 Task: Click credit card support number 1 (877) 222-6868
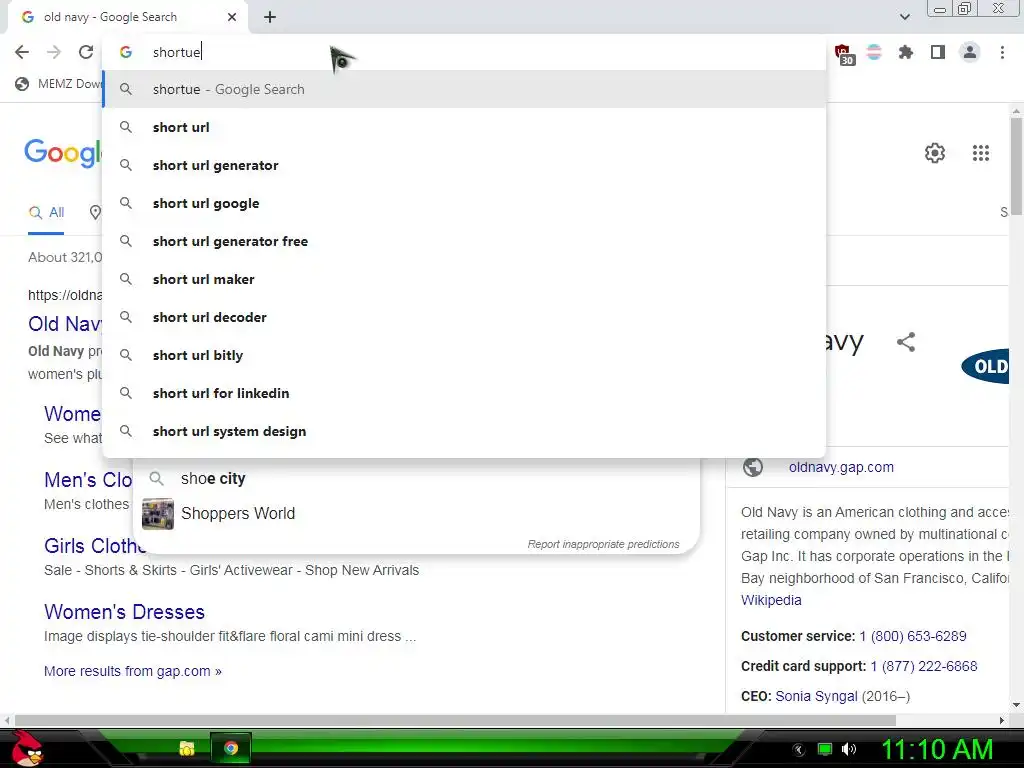point(924,666)
